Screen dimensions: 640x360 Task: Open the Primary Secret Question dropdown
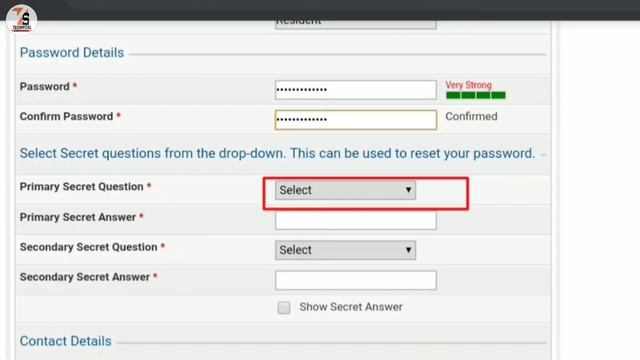point(345,190)
